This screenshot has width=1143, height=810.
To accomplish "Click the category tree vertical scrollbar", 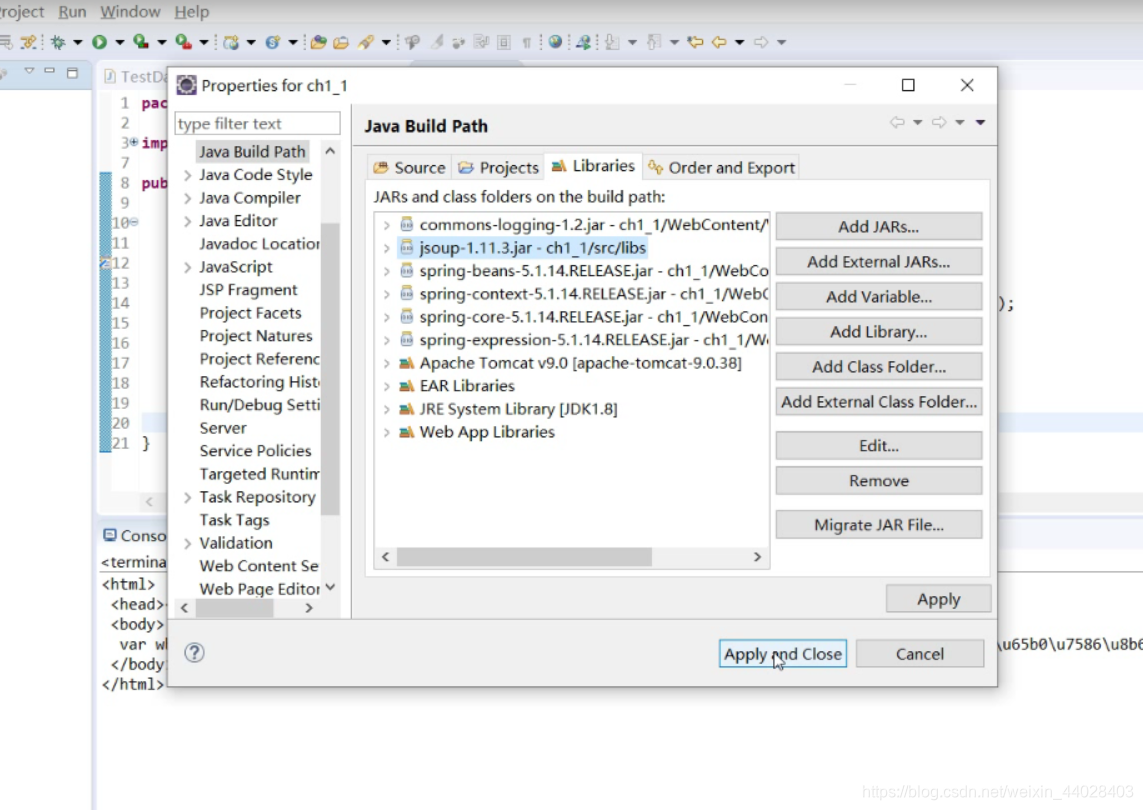I will coord(330,368).
